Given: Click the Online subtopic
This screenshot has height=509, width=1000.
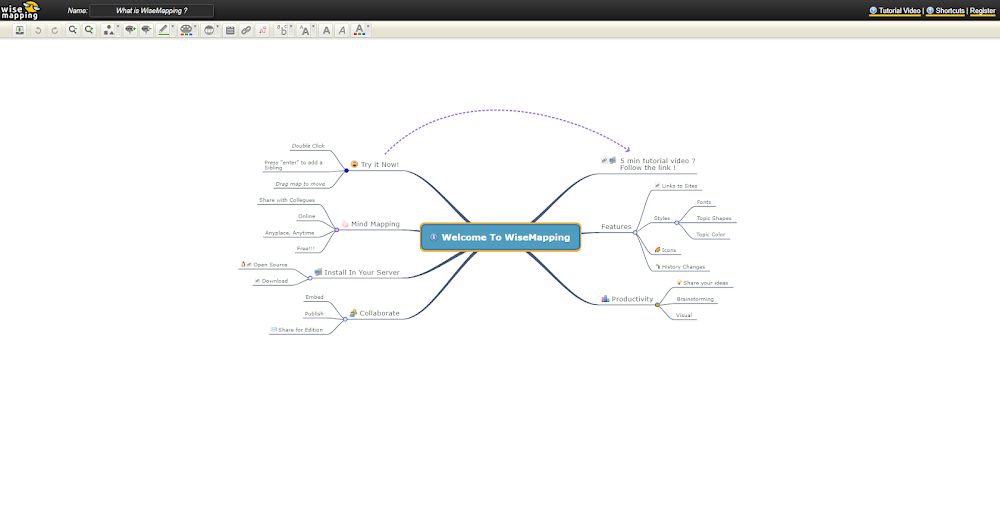Looking at the screenshot, I should coord(307,216).
